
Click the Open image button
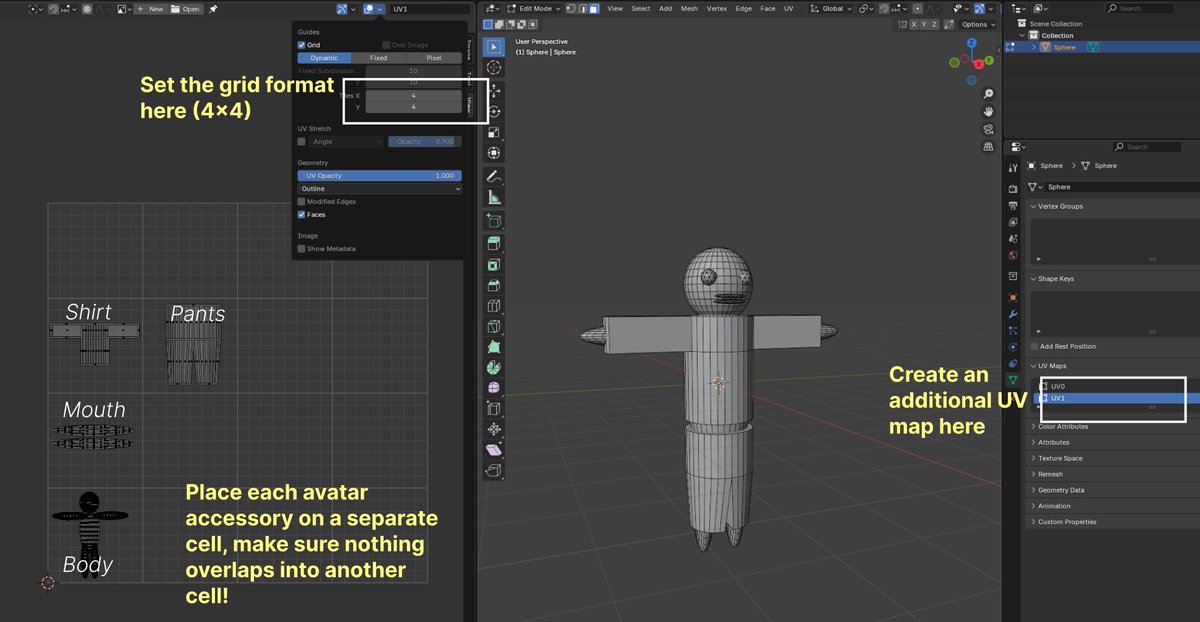(186, 8)
